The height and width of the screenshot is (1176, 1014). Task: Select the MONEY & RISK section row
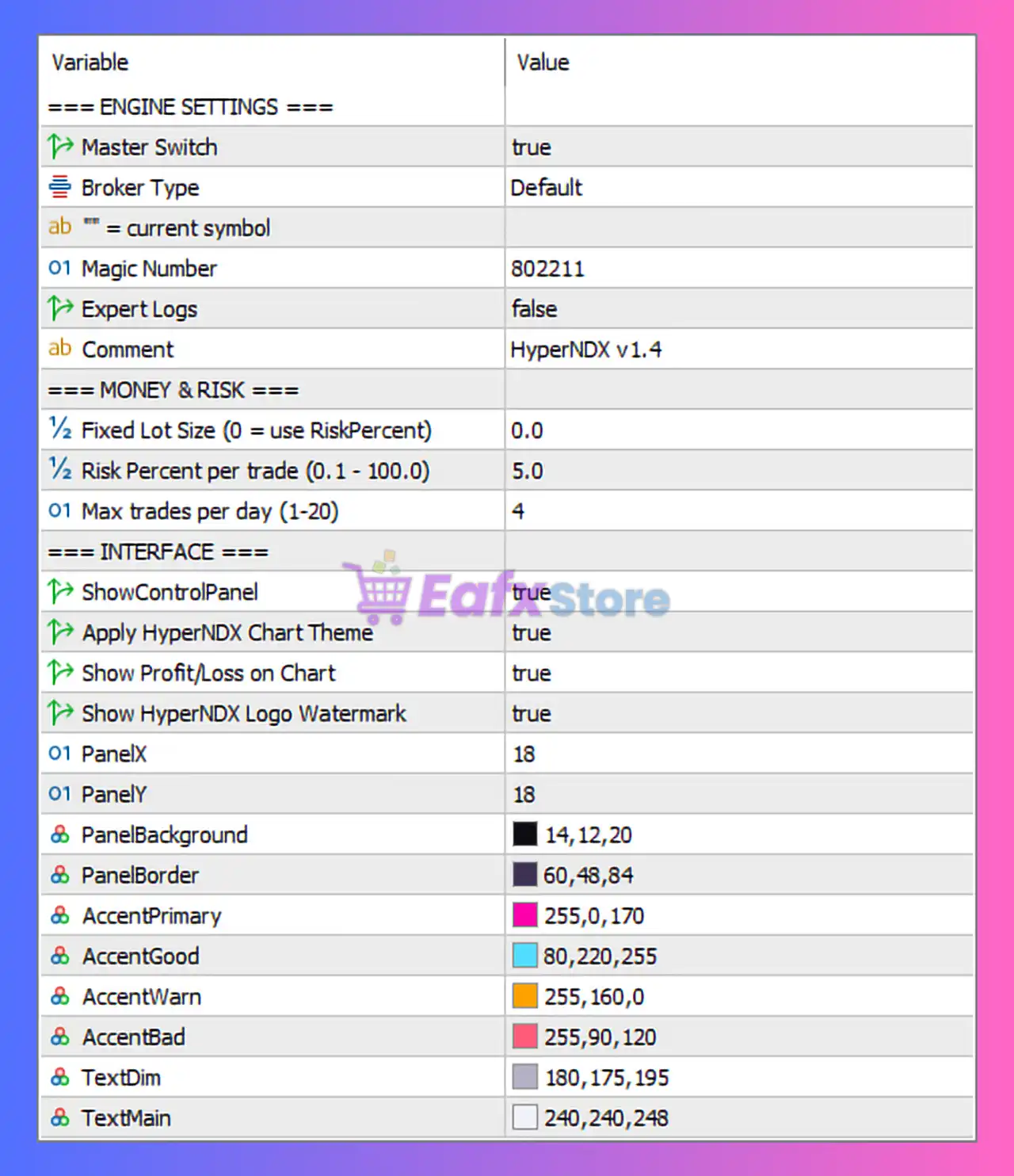tap(171, 389)
